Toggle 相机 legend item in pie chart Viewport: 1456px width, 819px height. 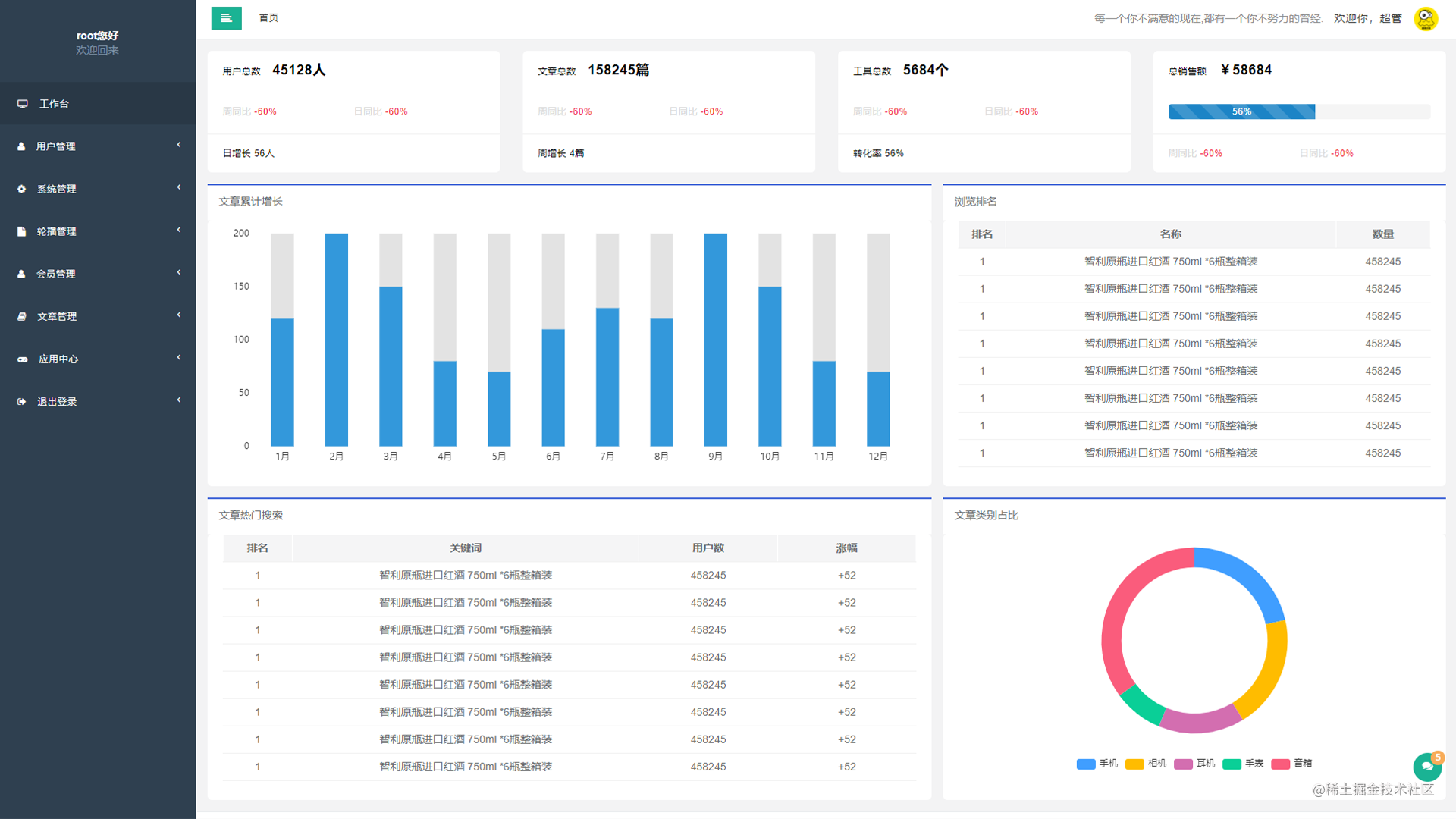(1145, 764)
